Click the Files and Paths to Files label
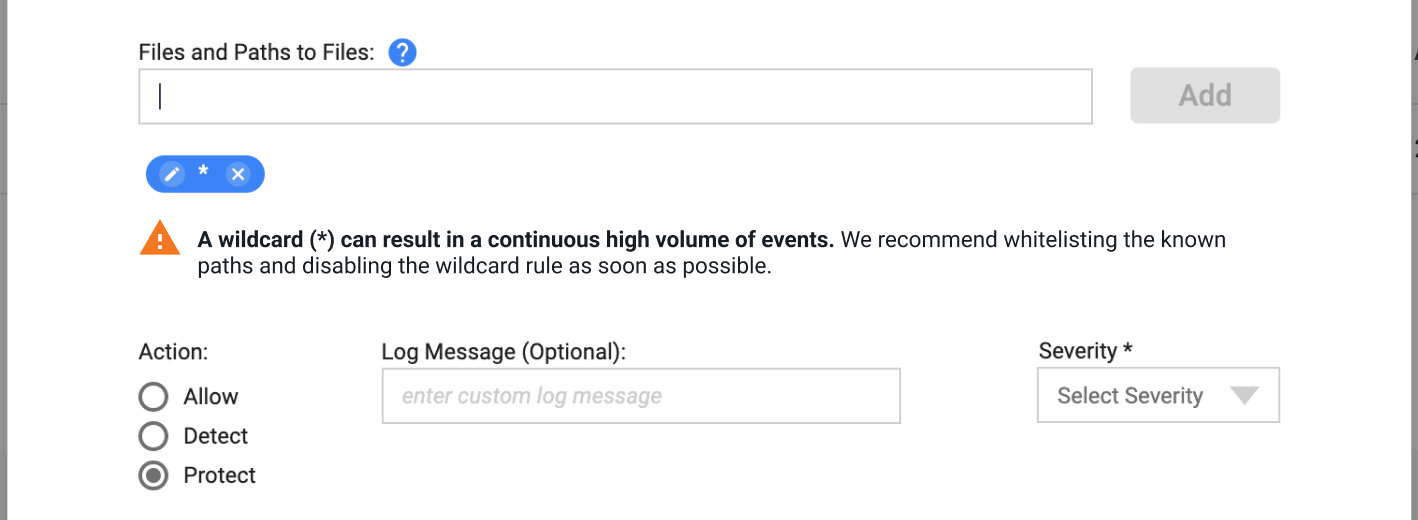 pyautogui.click(x=257, y=52)
